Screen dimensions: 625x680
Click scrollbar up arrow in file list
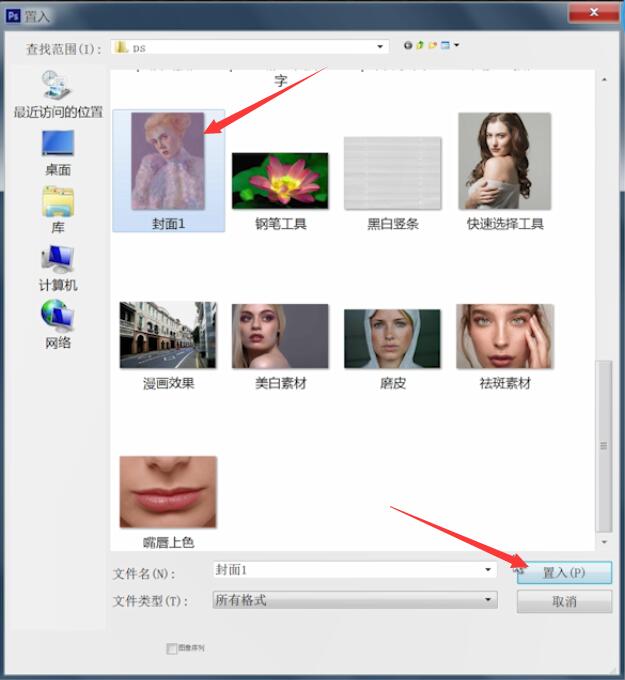pyautogui.click(x=604, y=80)
